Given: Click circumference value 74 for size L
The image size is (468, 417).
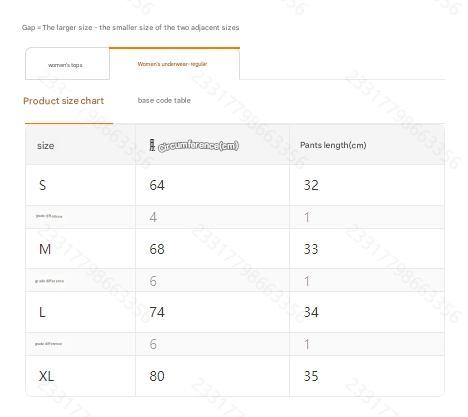Looking at the screenshot, I should (x=157, y=312).
